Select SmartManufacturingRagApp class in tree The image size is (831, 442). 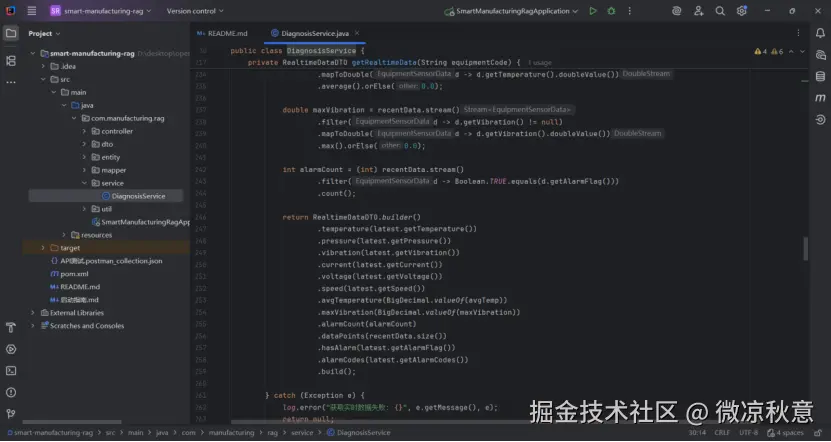pyautogui.click(x=140, y=222)
